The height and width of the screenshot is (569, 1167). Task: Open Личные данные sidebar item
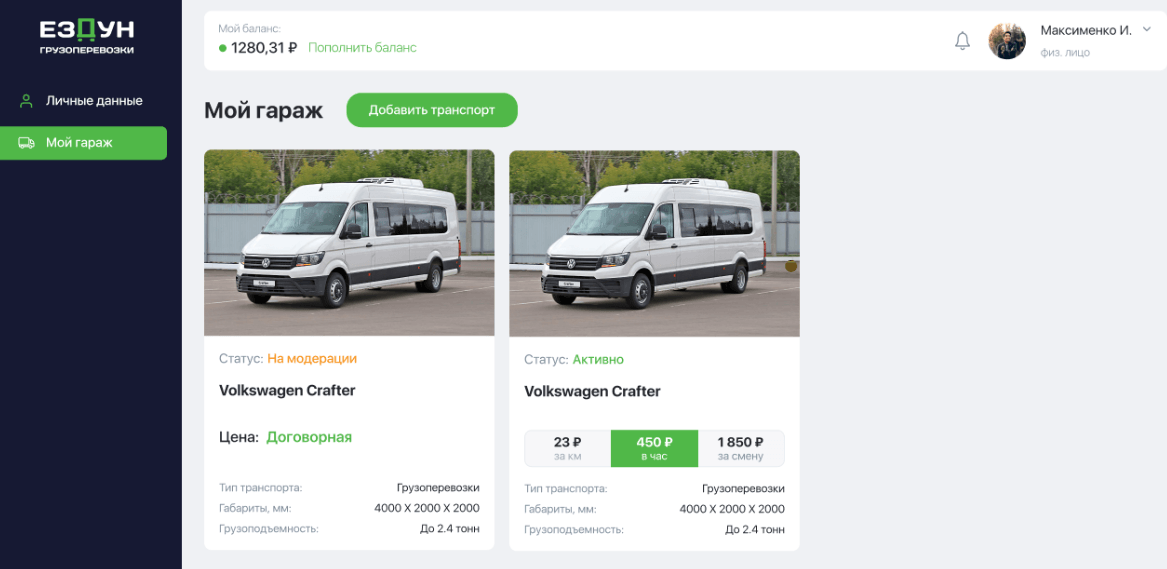point(83,101)
